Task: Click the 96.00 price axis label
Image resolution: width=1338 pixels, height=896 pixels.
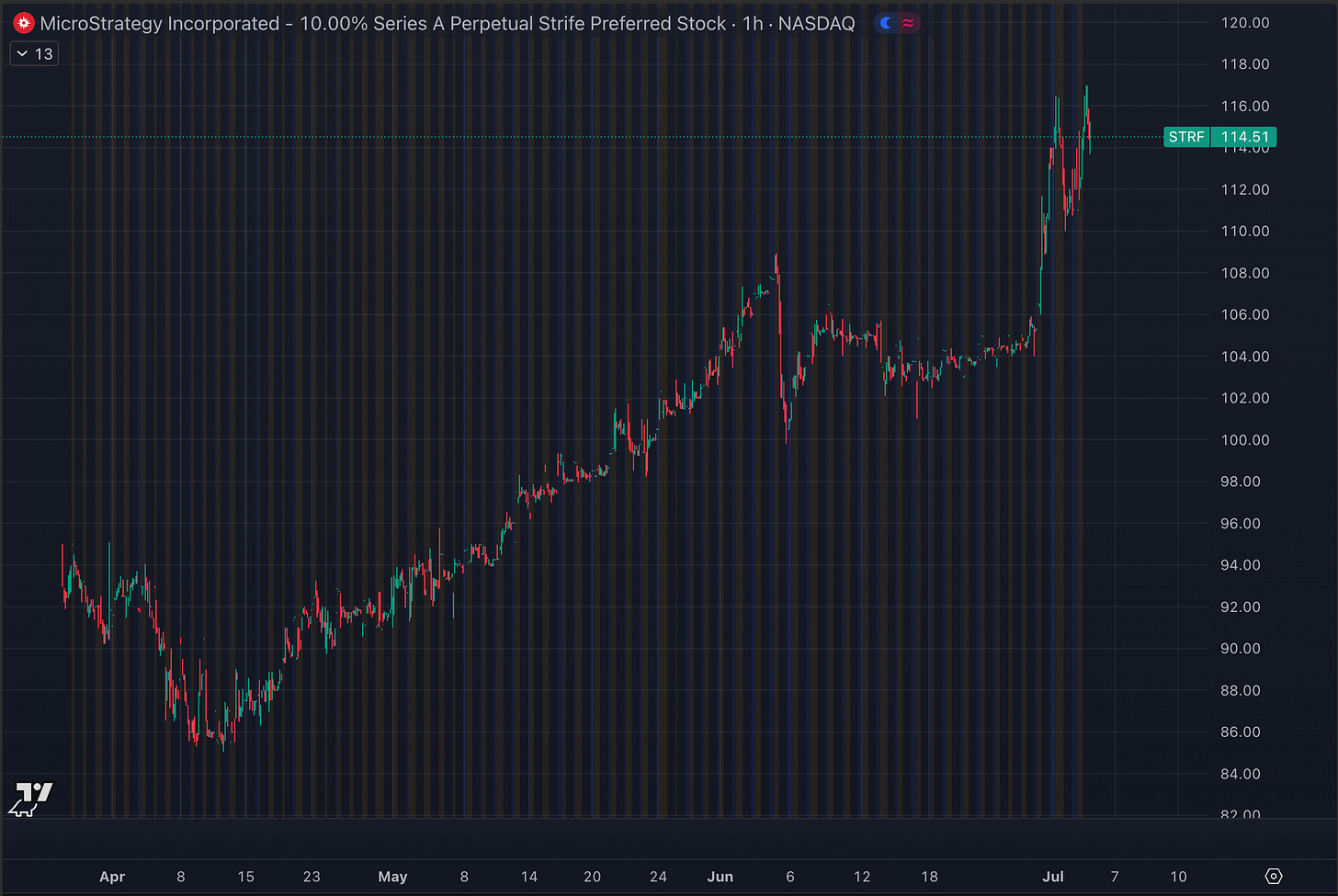Action: tap(1241, 524)
